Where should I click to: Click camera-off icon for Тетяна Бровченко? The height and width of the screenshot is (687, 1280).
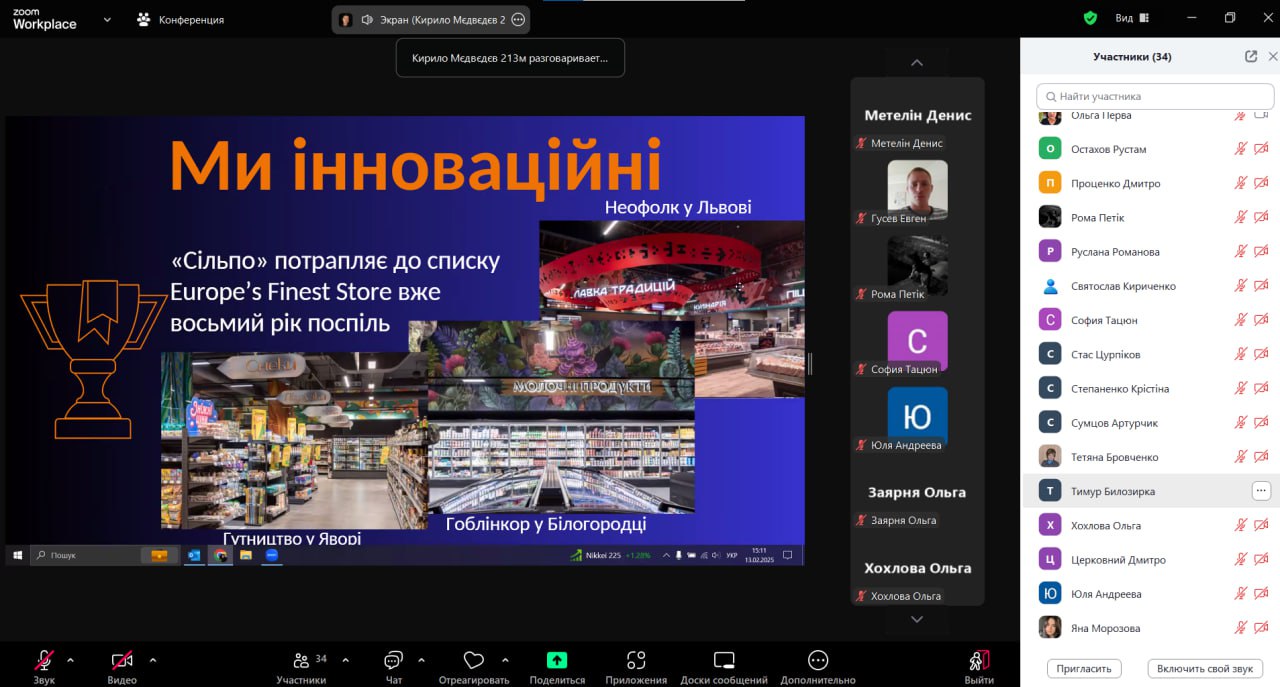pos(1261,457)
